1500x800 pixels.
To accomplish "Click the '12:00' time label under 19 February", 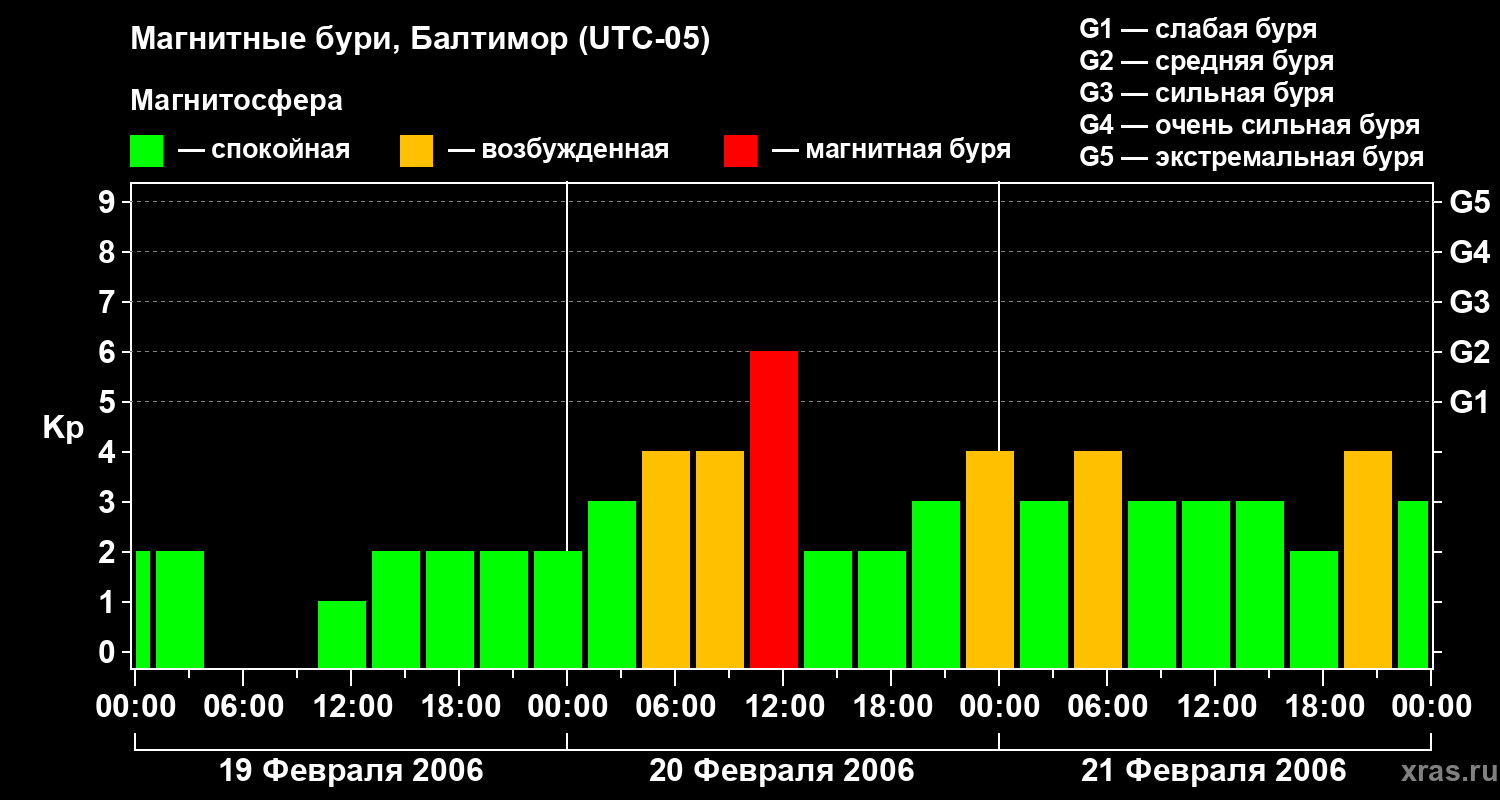I will coord(351,707).
